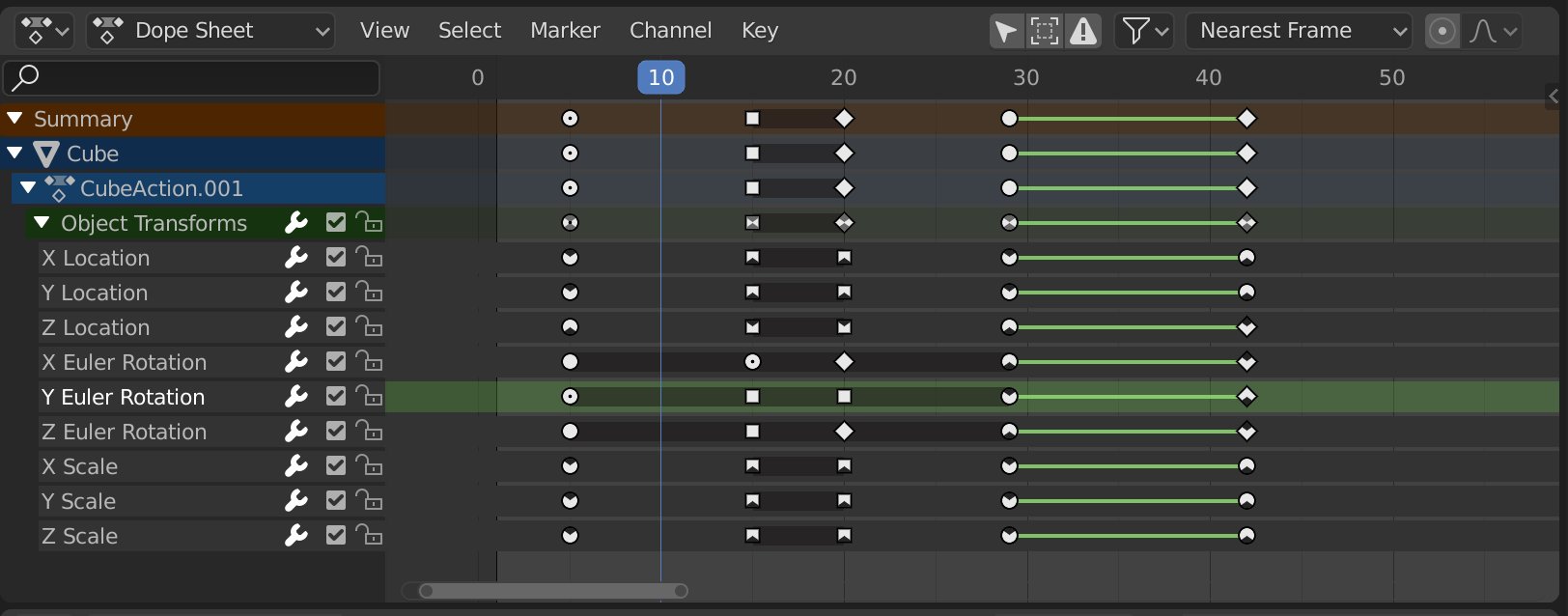
Task: Toggle proportional editing circle icon
Action: (1442, 31)
